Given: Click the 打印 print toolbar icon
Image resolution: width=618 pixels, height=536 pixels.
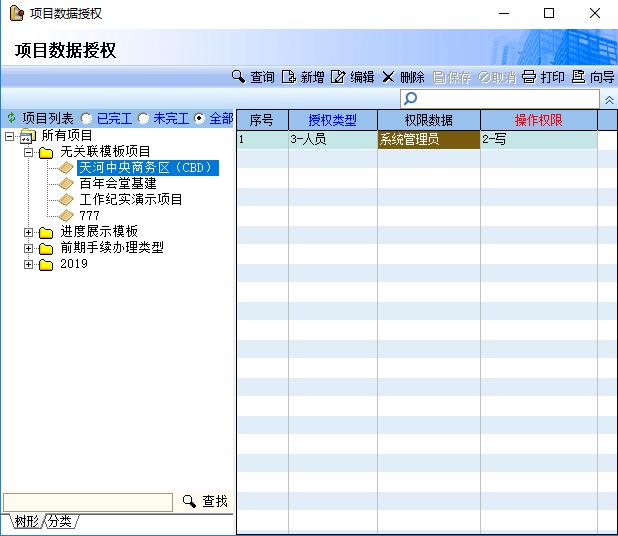Looking at the screenshot, I should tap(543, 77).
